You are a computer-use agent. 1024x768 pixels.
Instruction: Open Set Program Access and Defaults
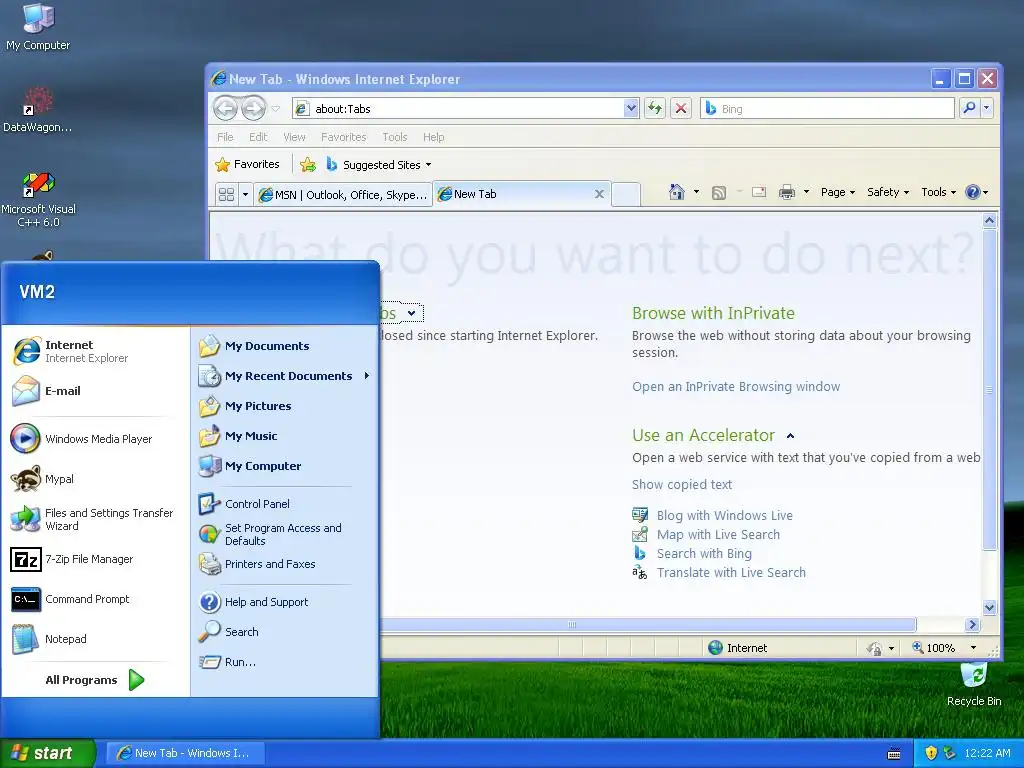(284, 534)
